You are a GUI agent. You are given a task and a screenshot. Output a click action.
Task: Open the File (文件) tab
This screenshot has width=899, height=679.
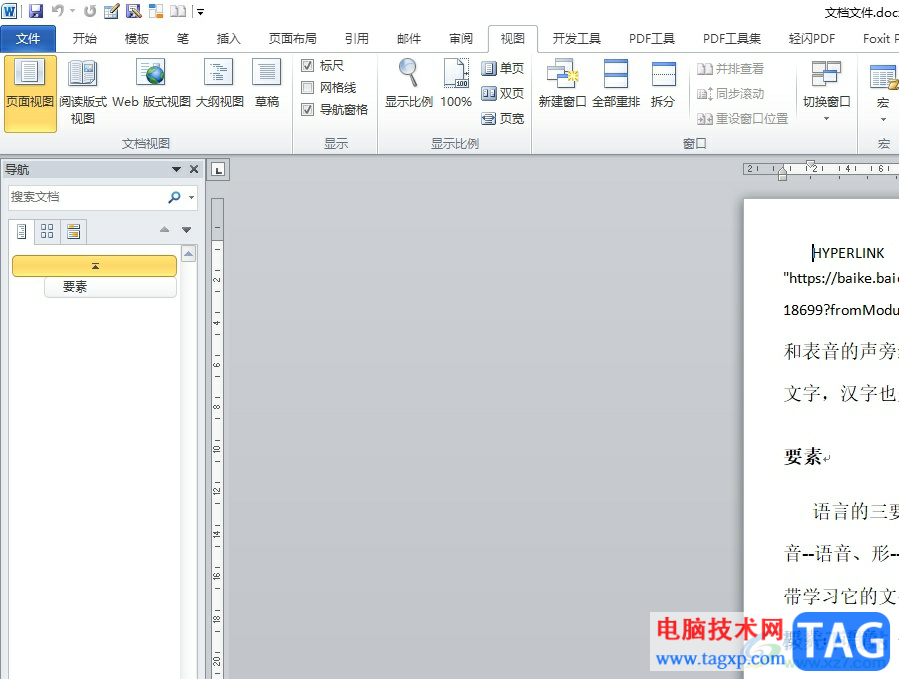coord(28,38)
